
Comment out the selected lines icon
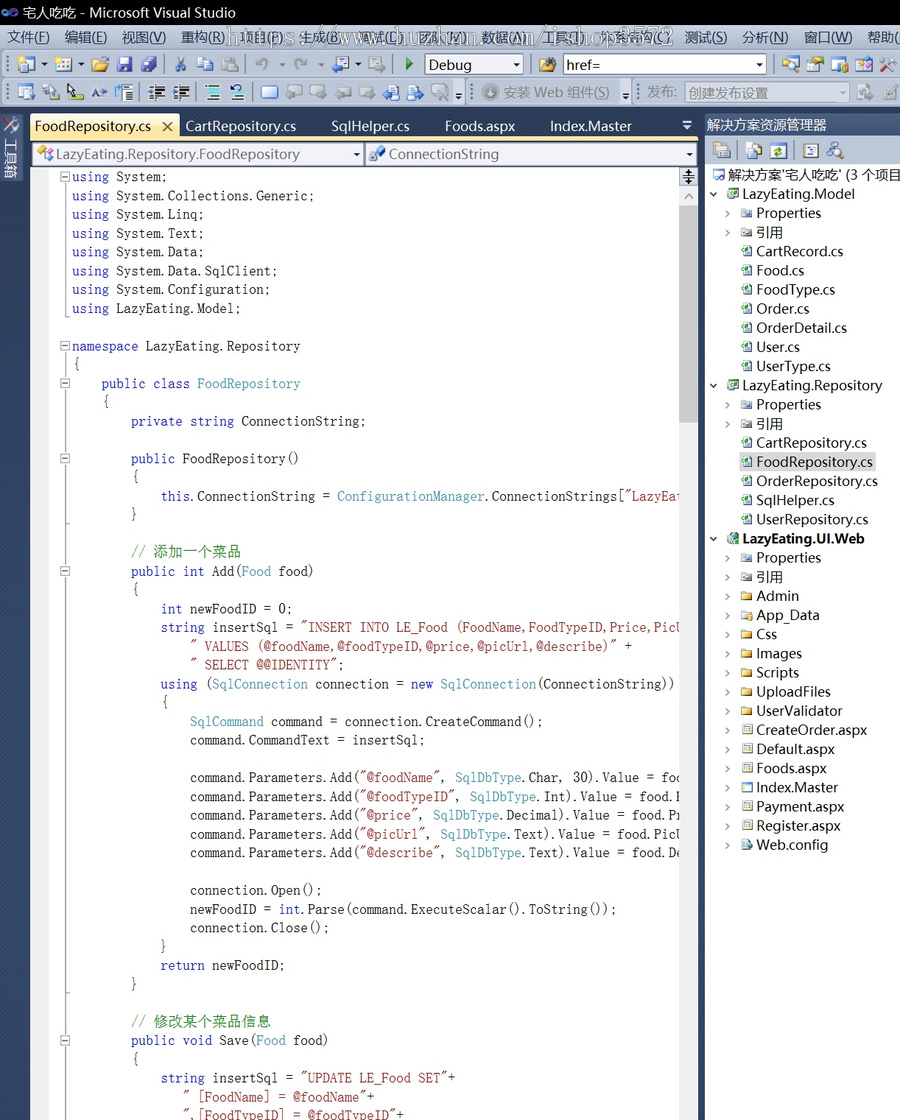click(x=213, y=92)
